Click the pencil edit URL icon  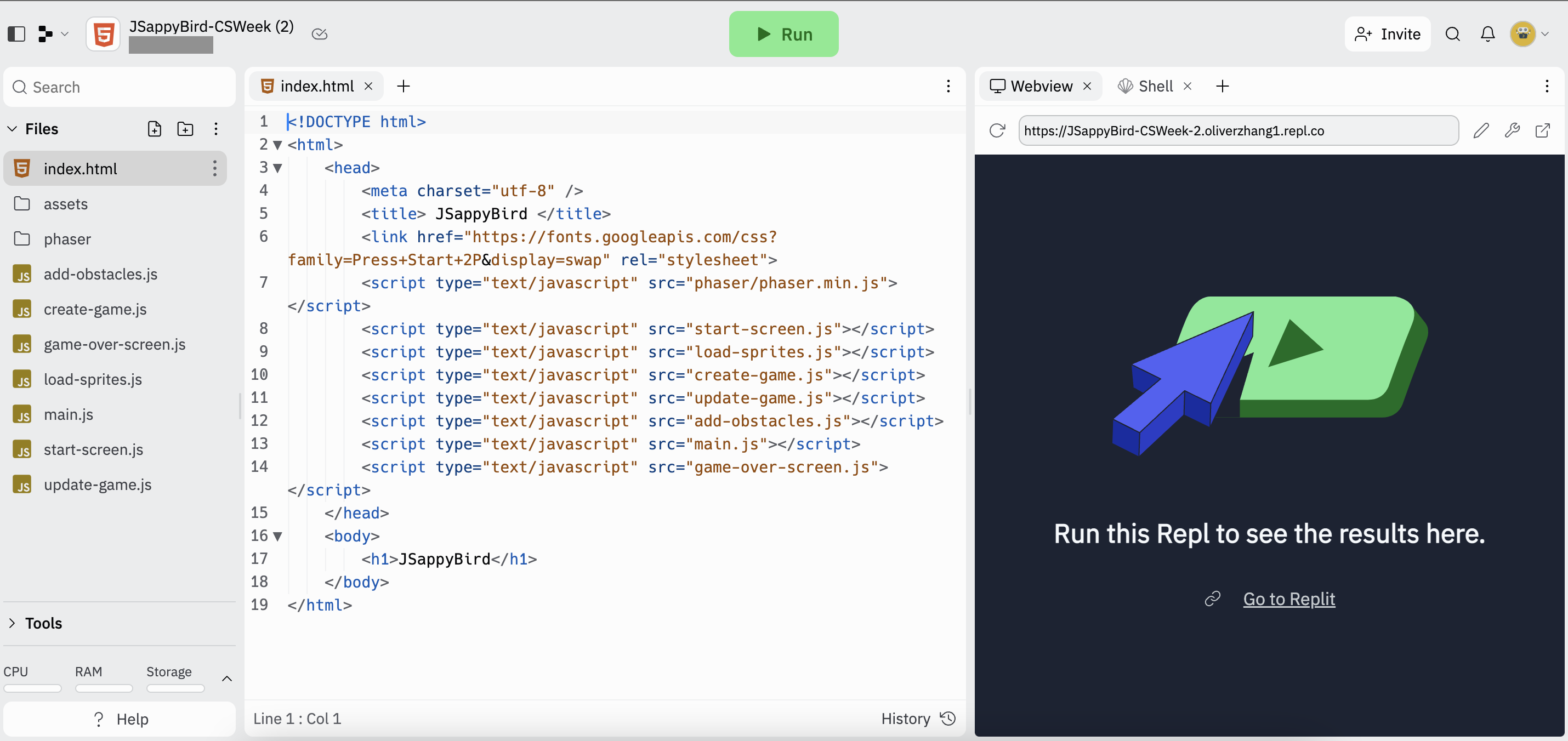[x=1481, y=130]
